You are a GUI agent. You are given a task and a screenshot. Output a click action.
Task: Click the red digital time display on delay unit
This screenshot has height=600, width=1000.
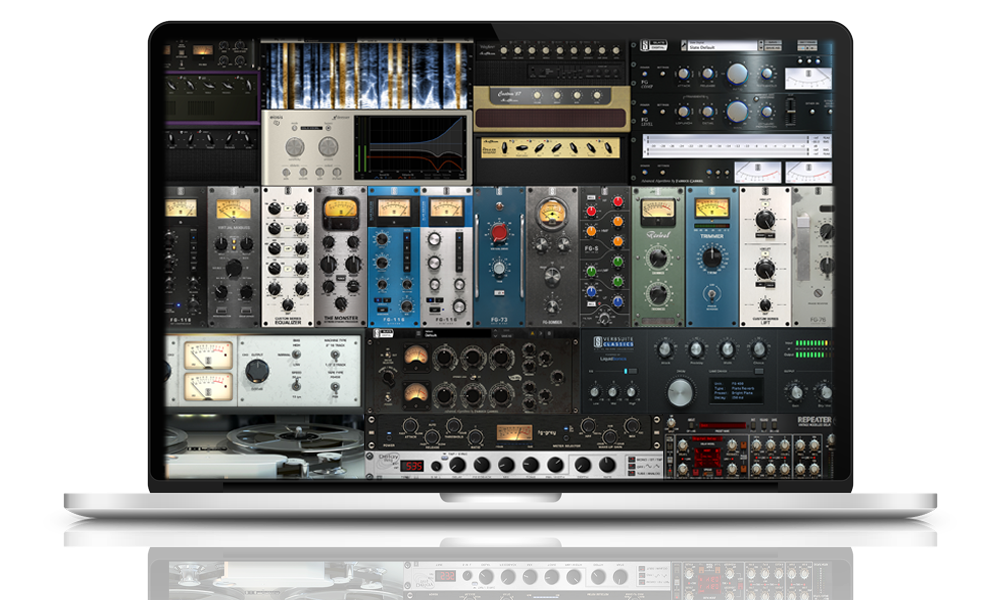click(x=412, y=466)
